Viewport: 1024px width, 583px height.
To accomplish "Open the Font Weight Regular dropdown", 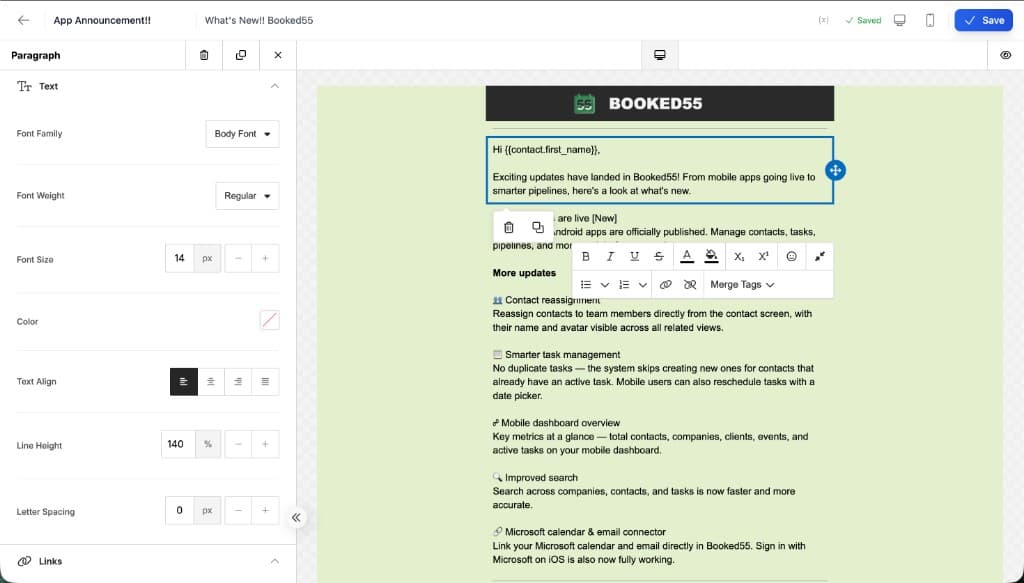I will tap(248, 196).
